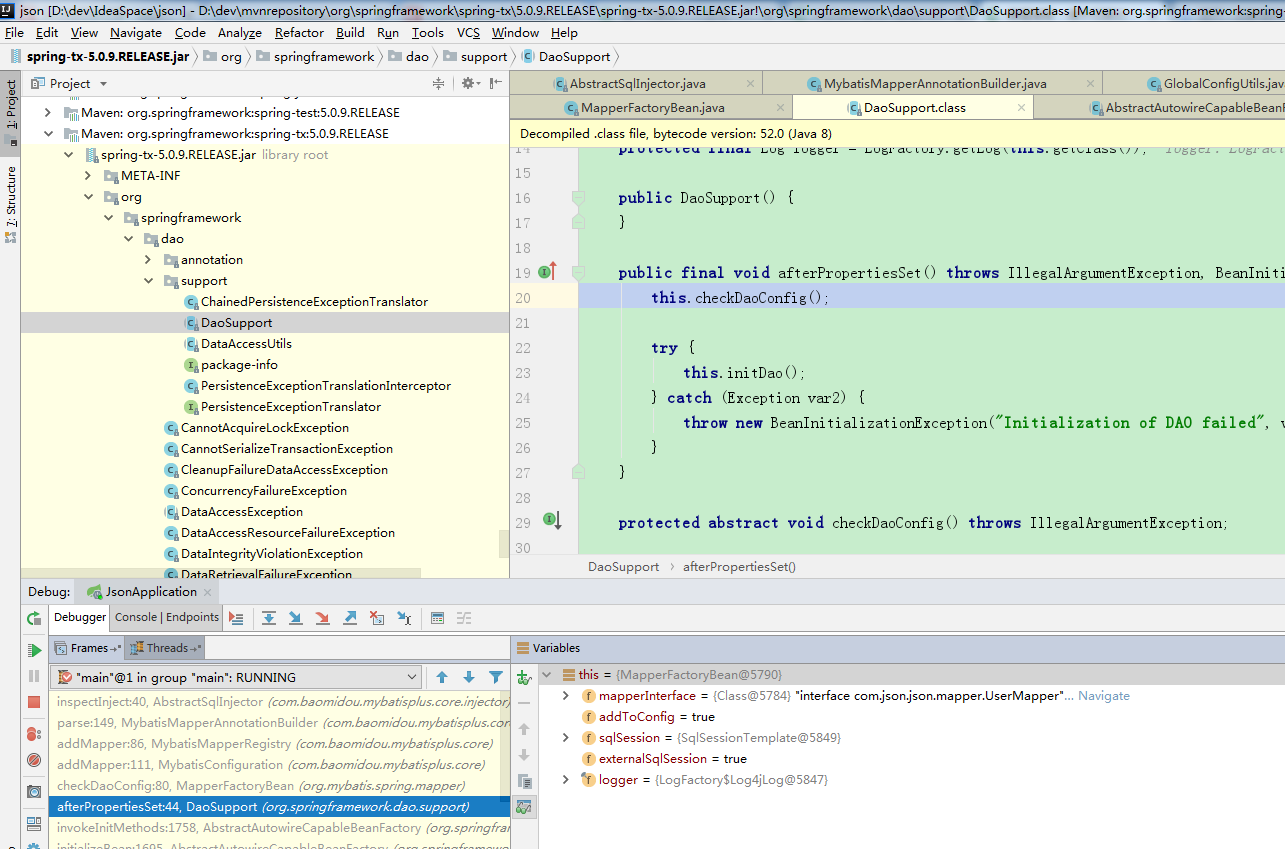This screenshot has width=1285, height=849.
Task: Show execution point in debugger toolbar
Action: 236,618
